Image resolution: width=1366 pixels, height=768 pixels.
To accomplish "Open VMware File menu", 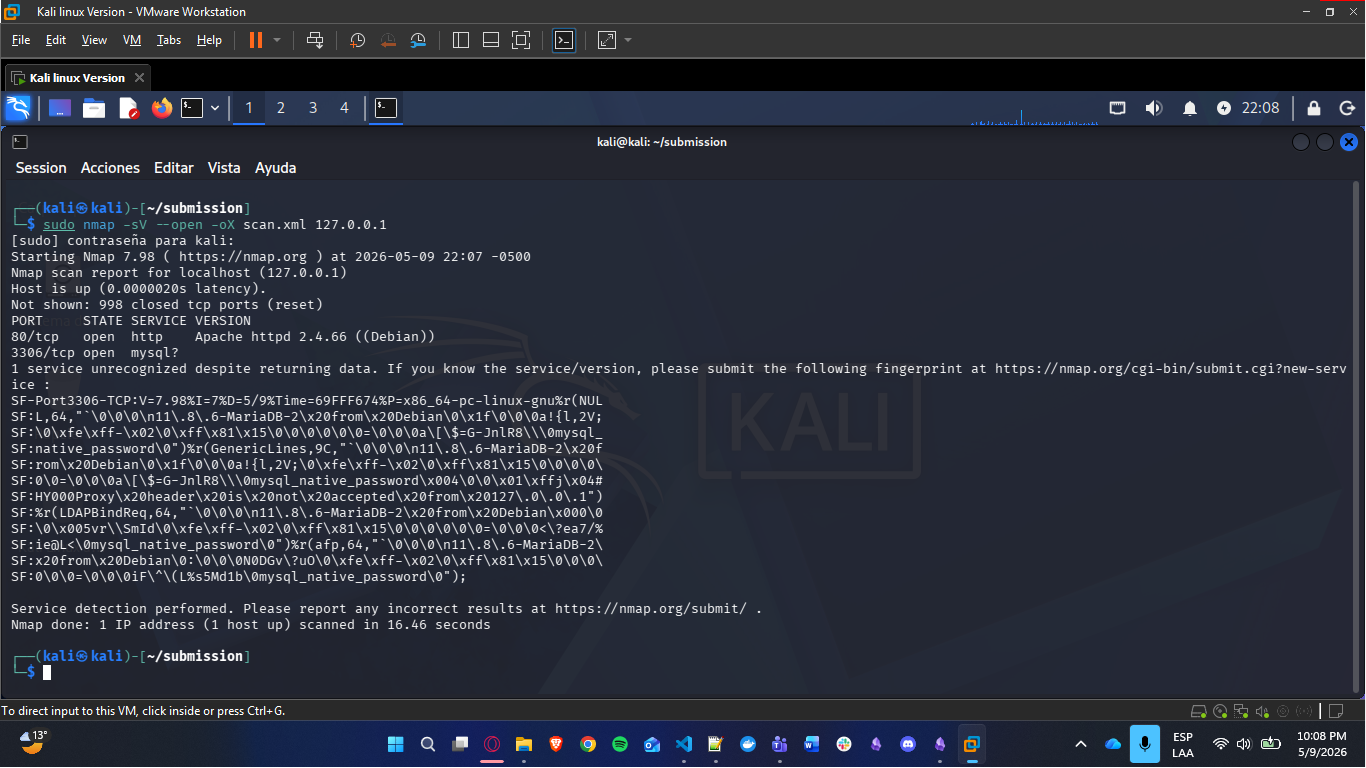I will (21, 40).
